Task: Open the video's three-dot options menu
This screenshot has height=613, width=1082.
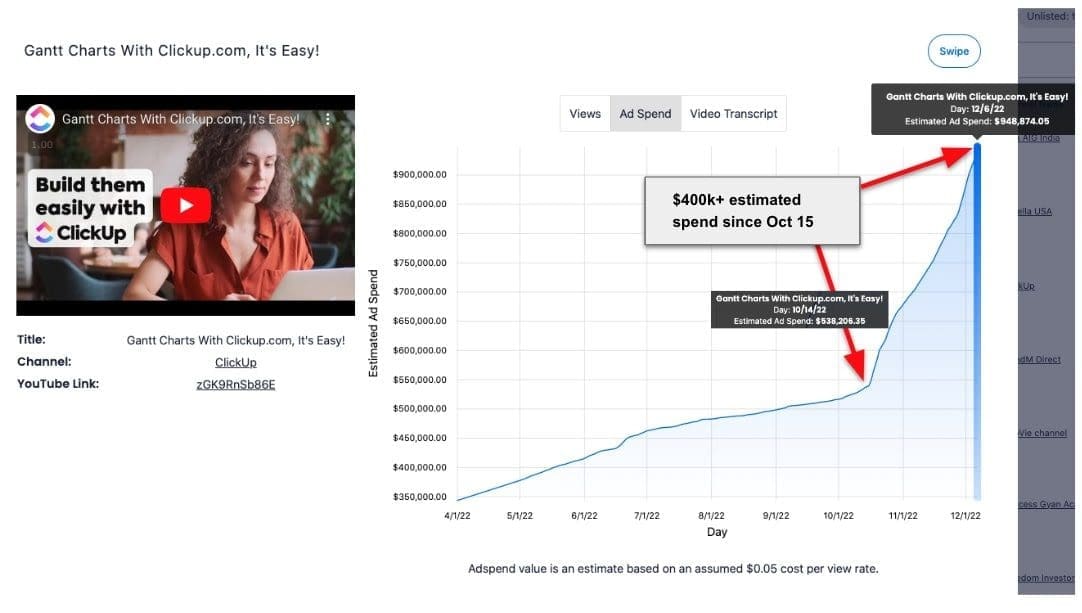Action: [326, 119]
